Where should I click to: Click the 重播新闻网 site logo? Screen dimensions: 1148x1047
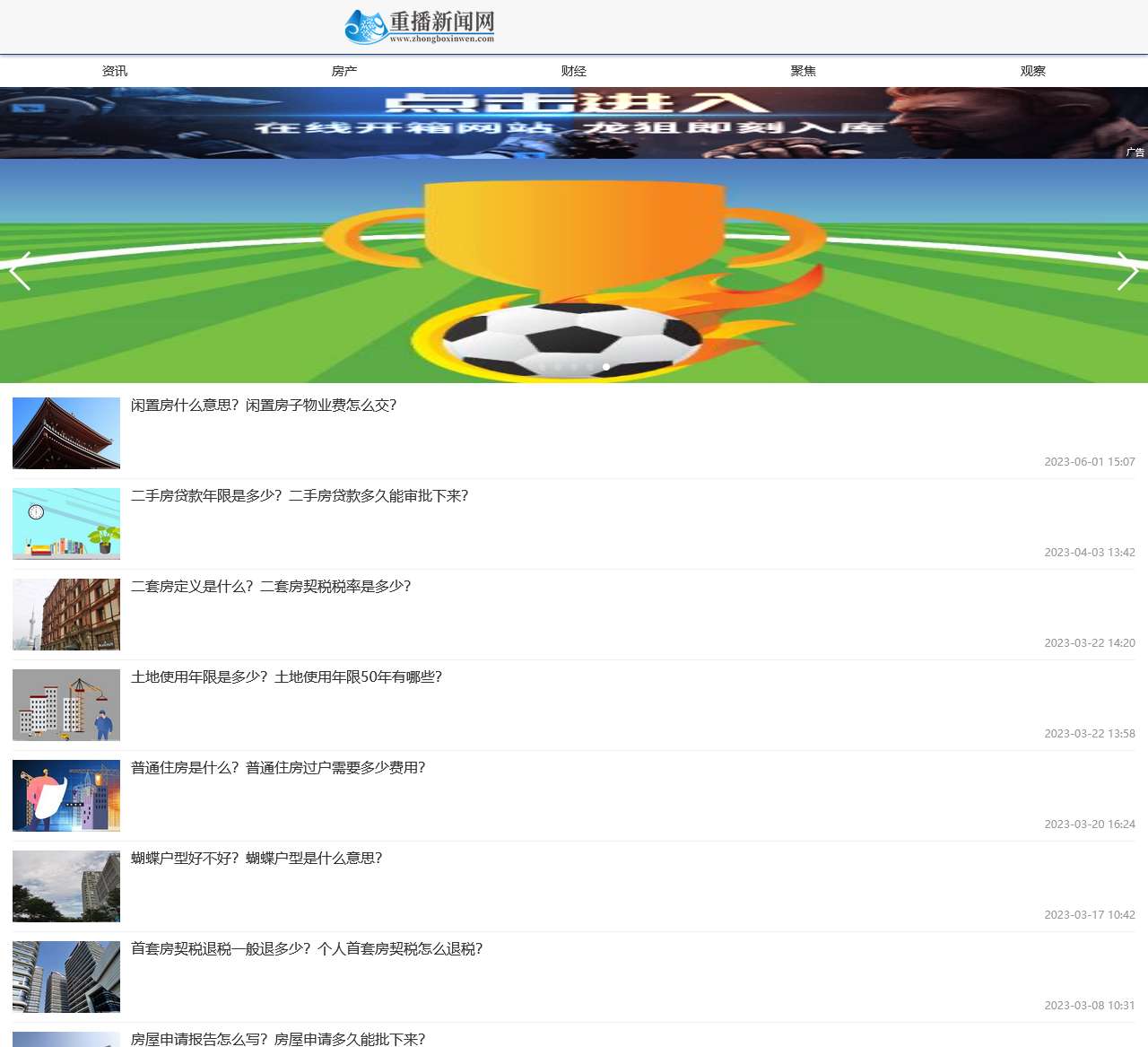click(420, 27)
